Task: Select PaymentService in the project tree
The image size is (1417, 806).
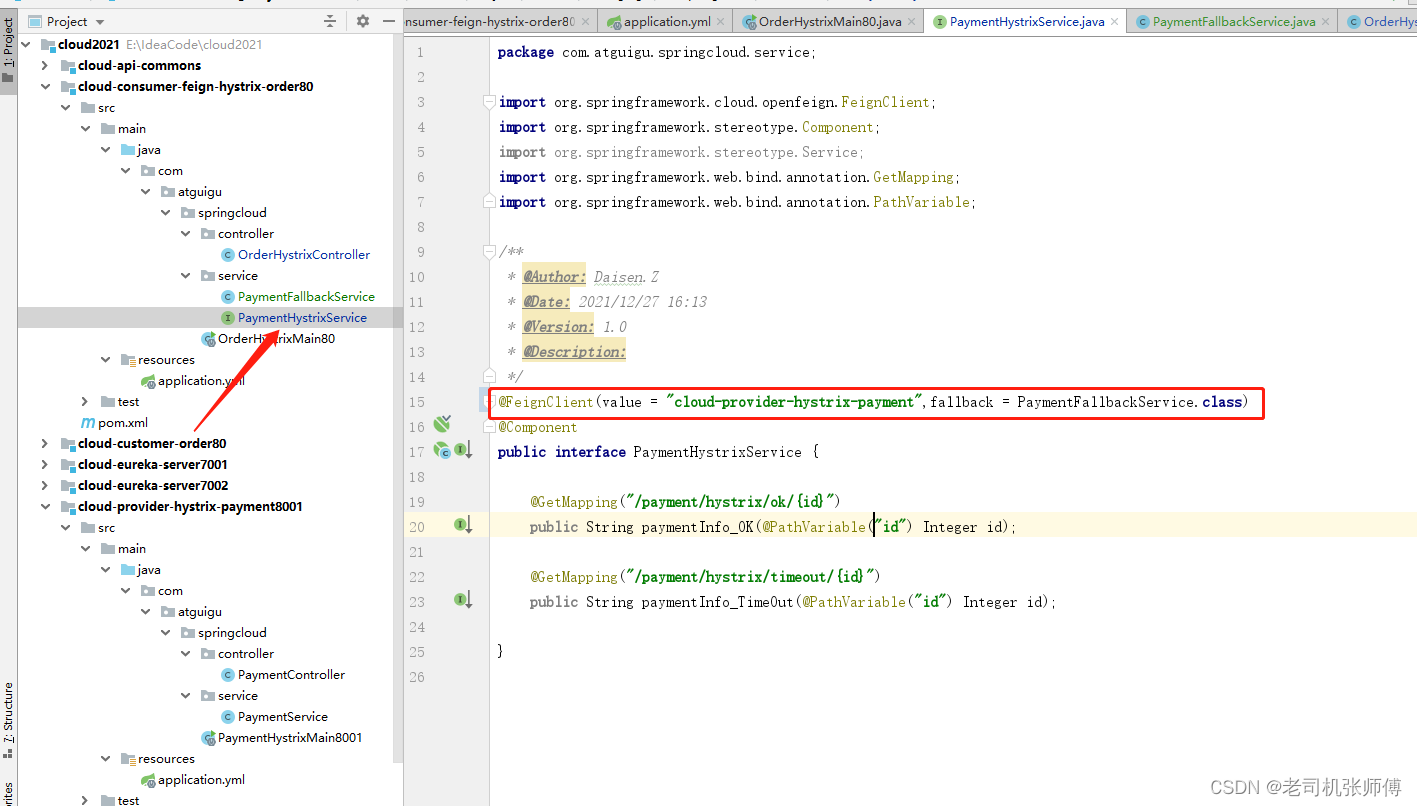Action: 282,716
